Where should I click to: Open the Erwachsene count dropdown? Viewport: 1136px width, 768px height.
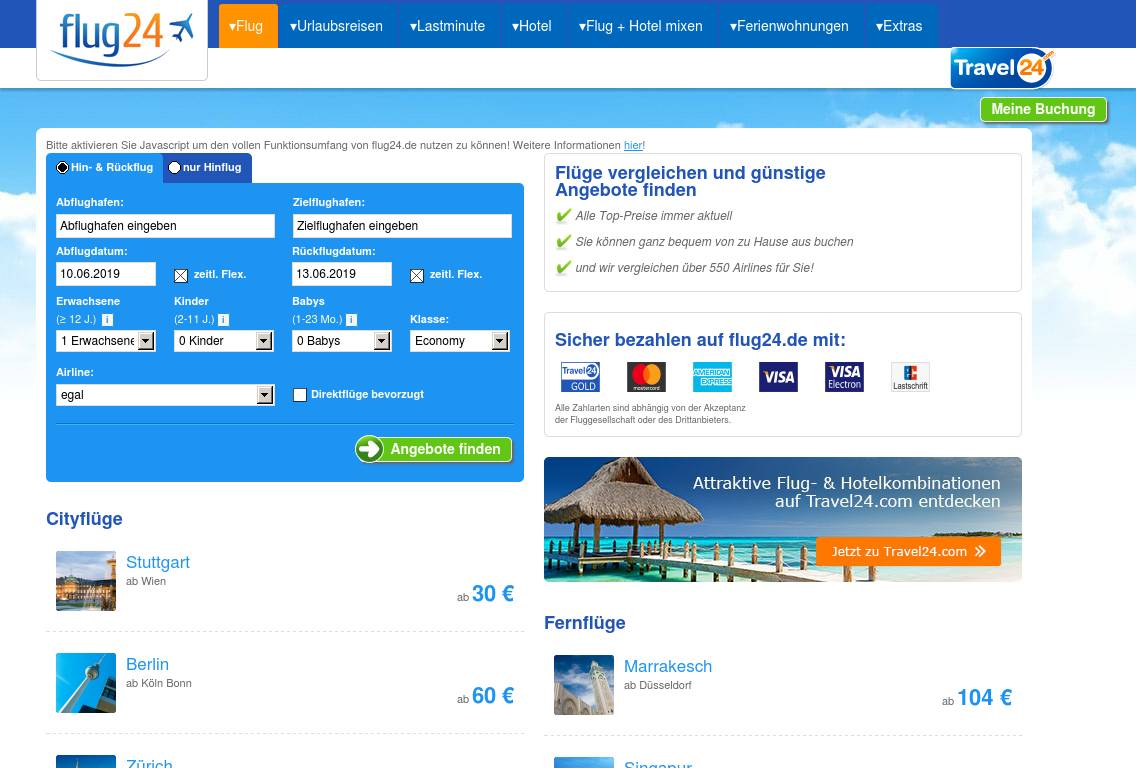click(106, 341)
